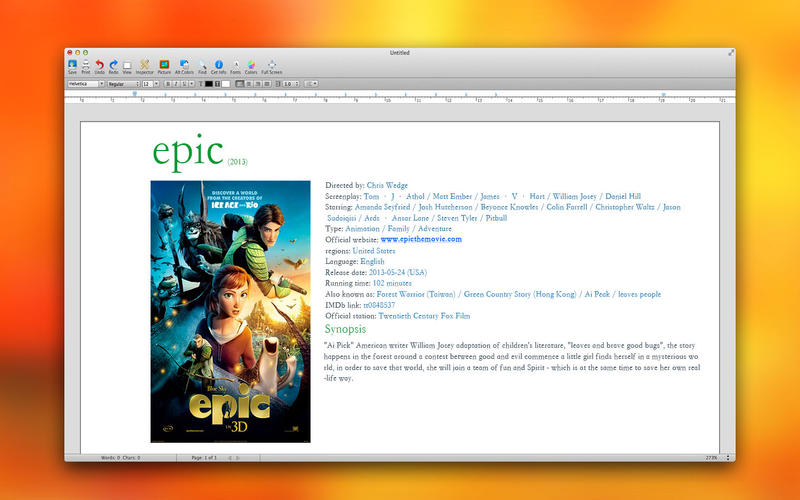The image size is (800, 500).
Task: Click the Synopsis heading
Action: click(x=345, y=329)
